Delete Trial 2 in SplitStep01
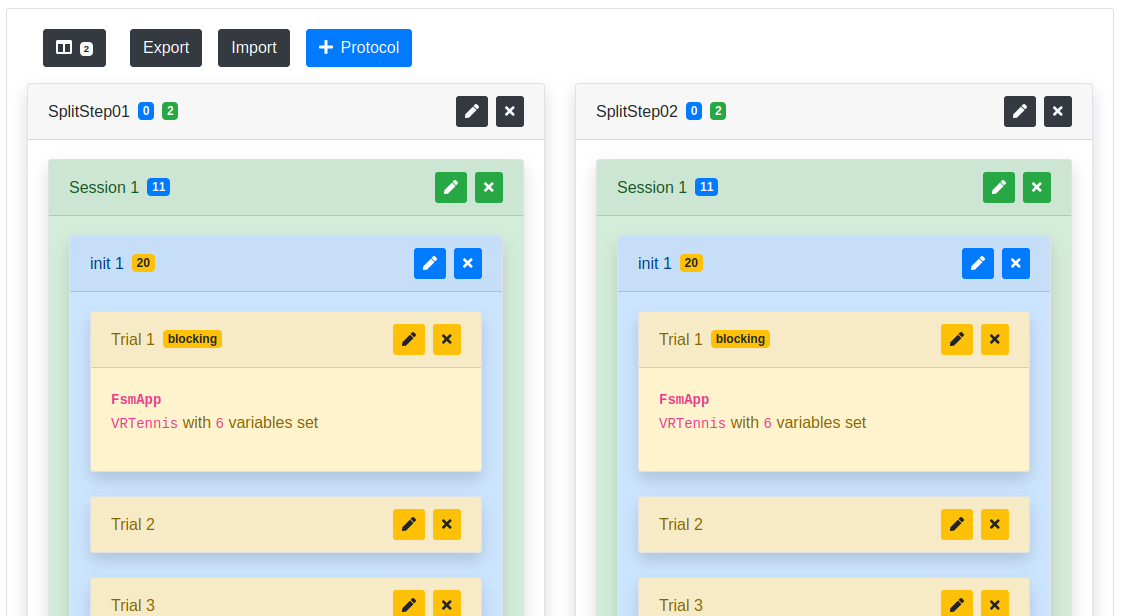Screen dimensions: 1122x616 447,524
